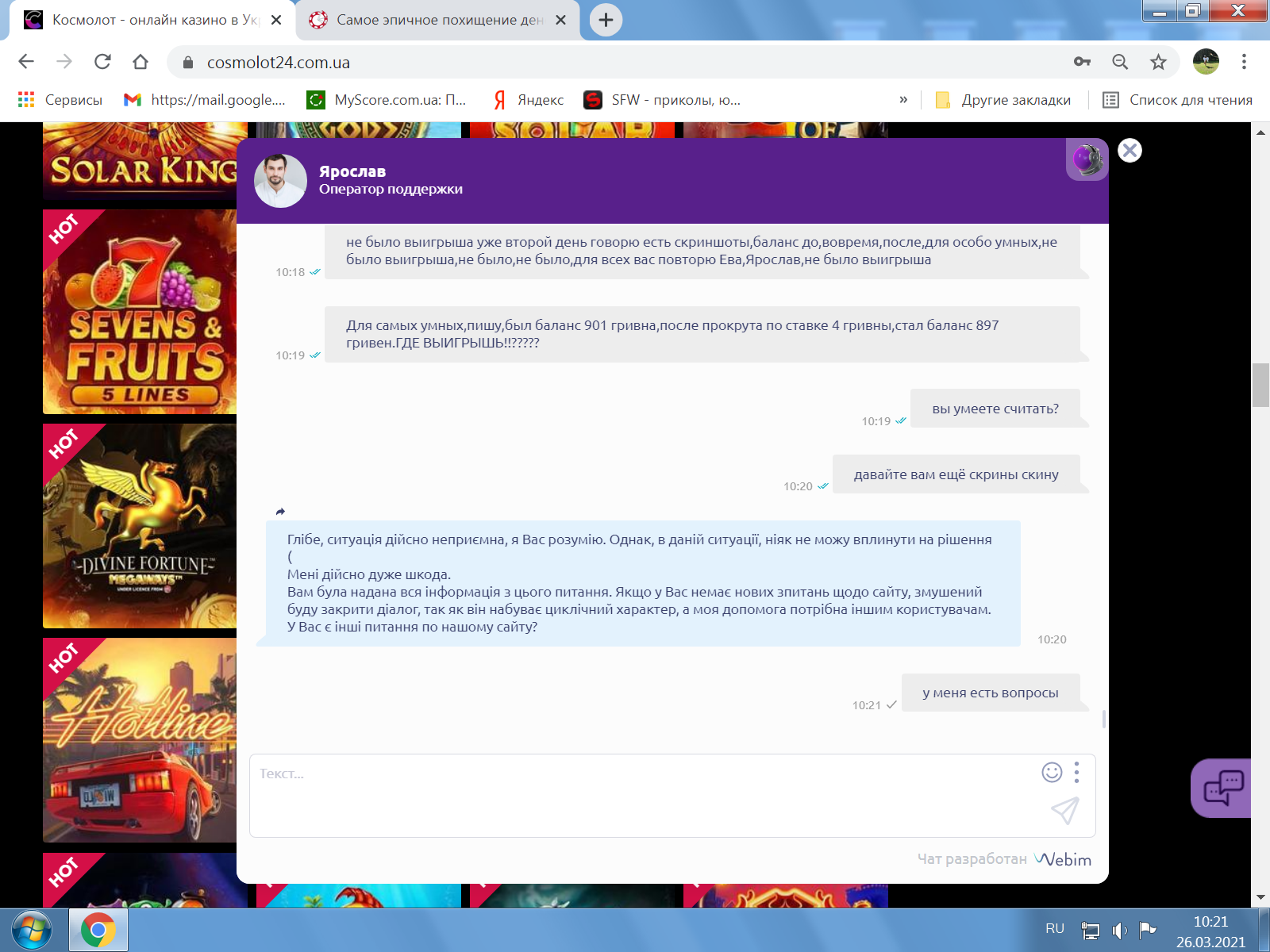Click the reply arrow above operator message
This screenshot has width=1270, height=952.
click(280, 512)
